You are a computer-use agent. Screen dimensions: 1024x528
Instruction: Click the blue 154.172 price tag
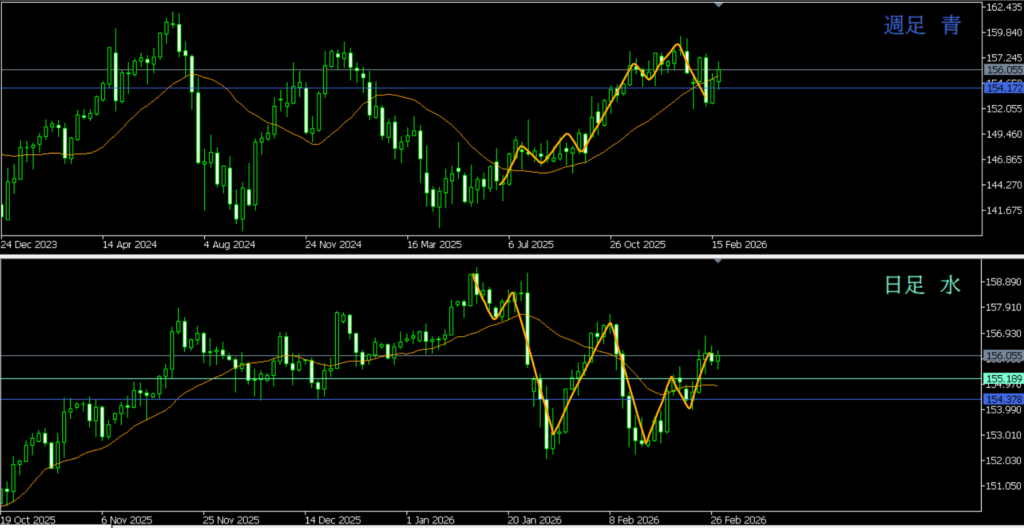[x=1003, y=88]
